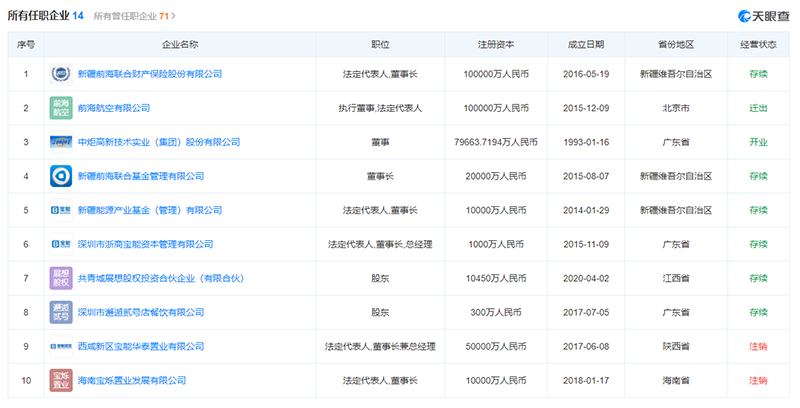Click the 迁出 status in row 2
Screen dimensions: 800x408
758,108
